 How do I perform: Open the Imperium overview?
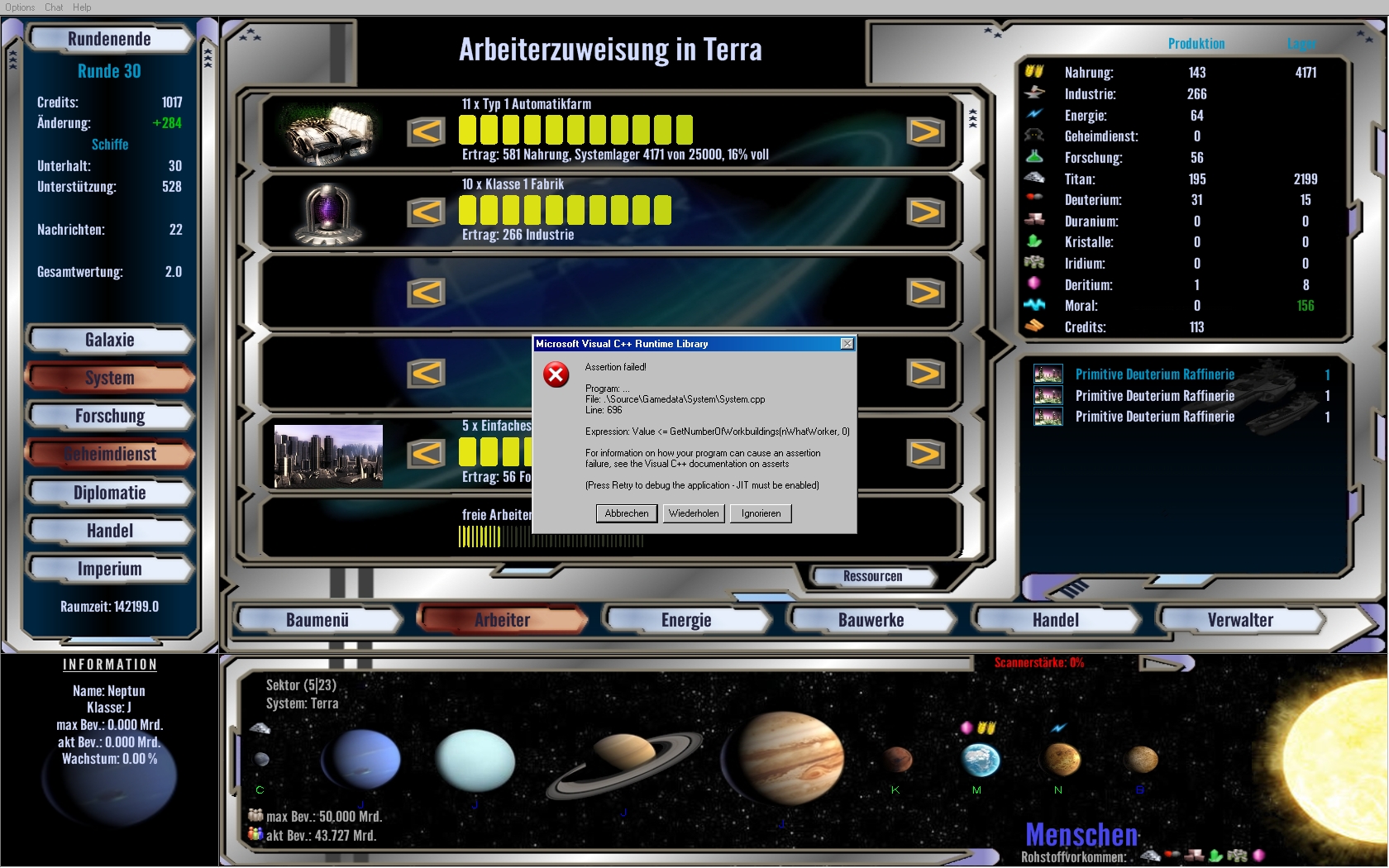coord(109,569)
